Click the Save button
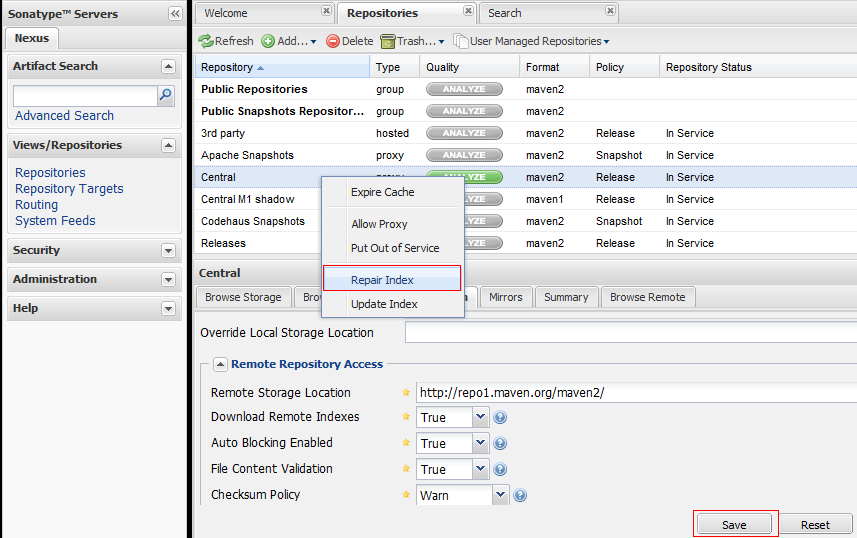 click(734, 525)
